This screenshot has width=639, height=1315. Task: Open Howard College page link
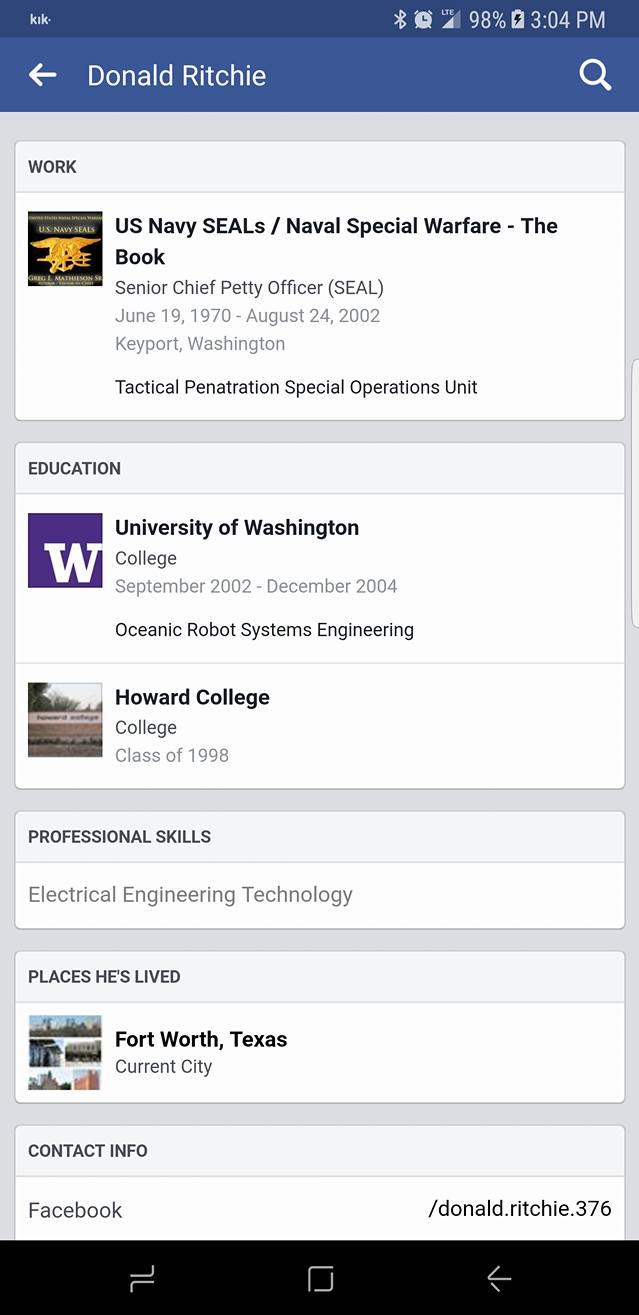tap(192, 697)
